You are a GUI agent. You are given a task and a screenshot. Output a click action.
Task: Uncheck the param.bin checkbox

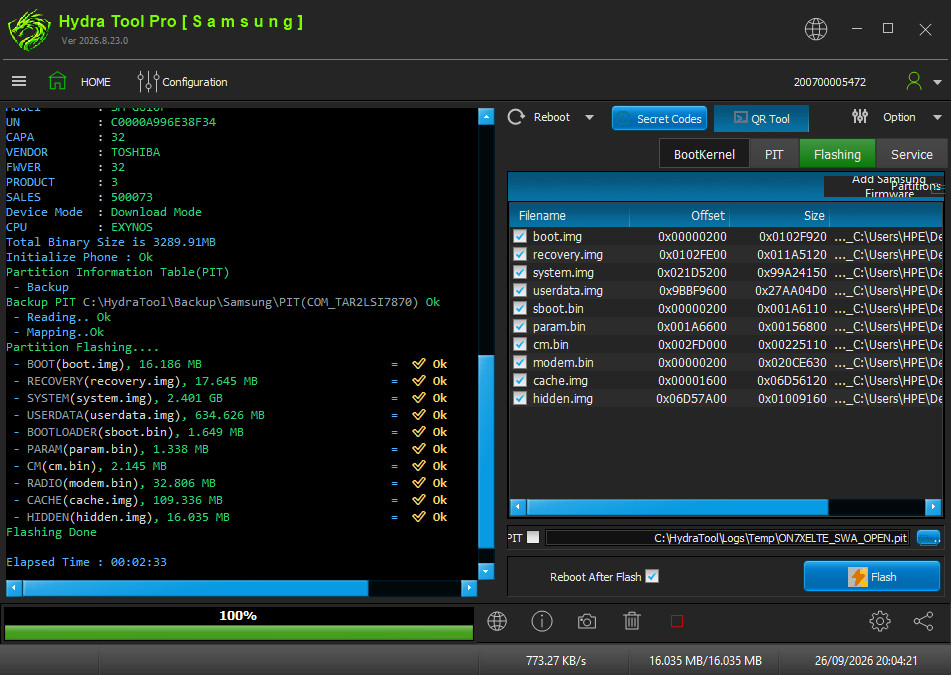(520, 326)
